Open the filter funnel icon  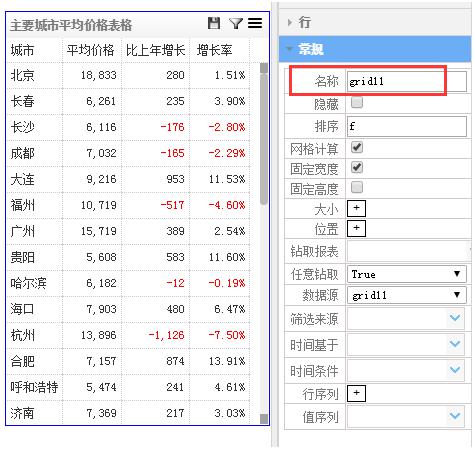(x=236, y=23)
